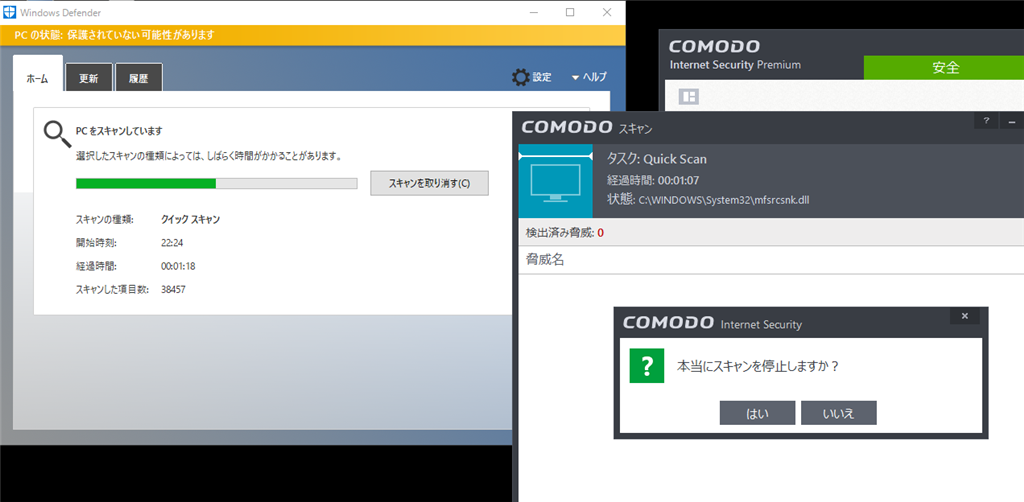Click the 脅威名 column header
This screenshot has width=1024, height=502.
pos(545,260)
